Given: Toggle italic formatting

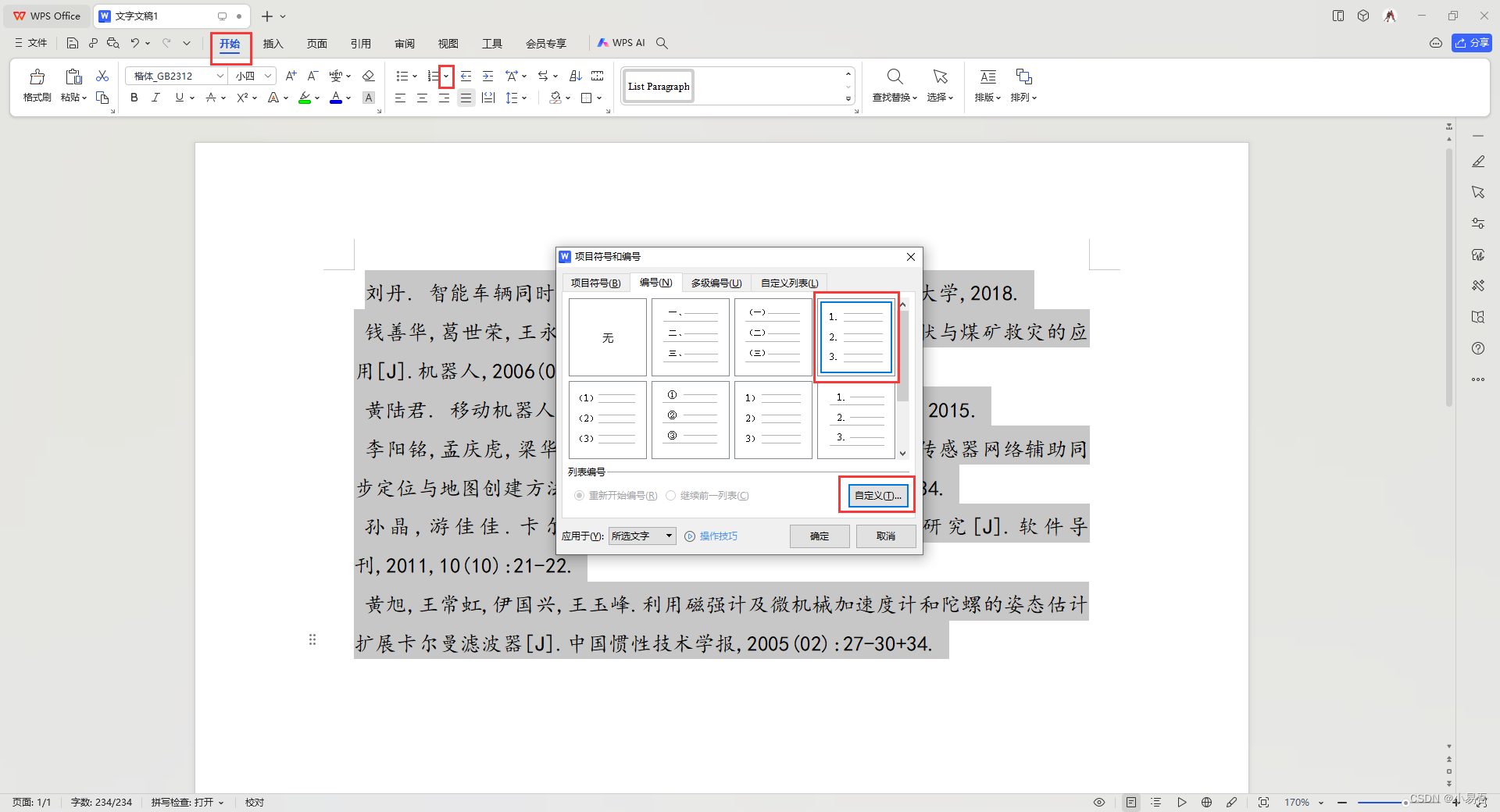Looking at the screenshot, I should click(x=155, y=98).
